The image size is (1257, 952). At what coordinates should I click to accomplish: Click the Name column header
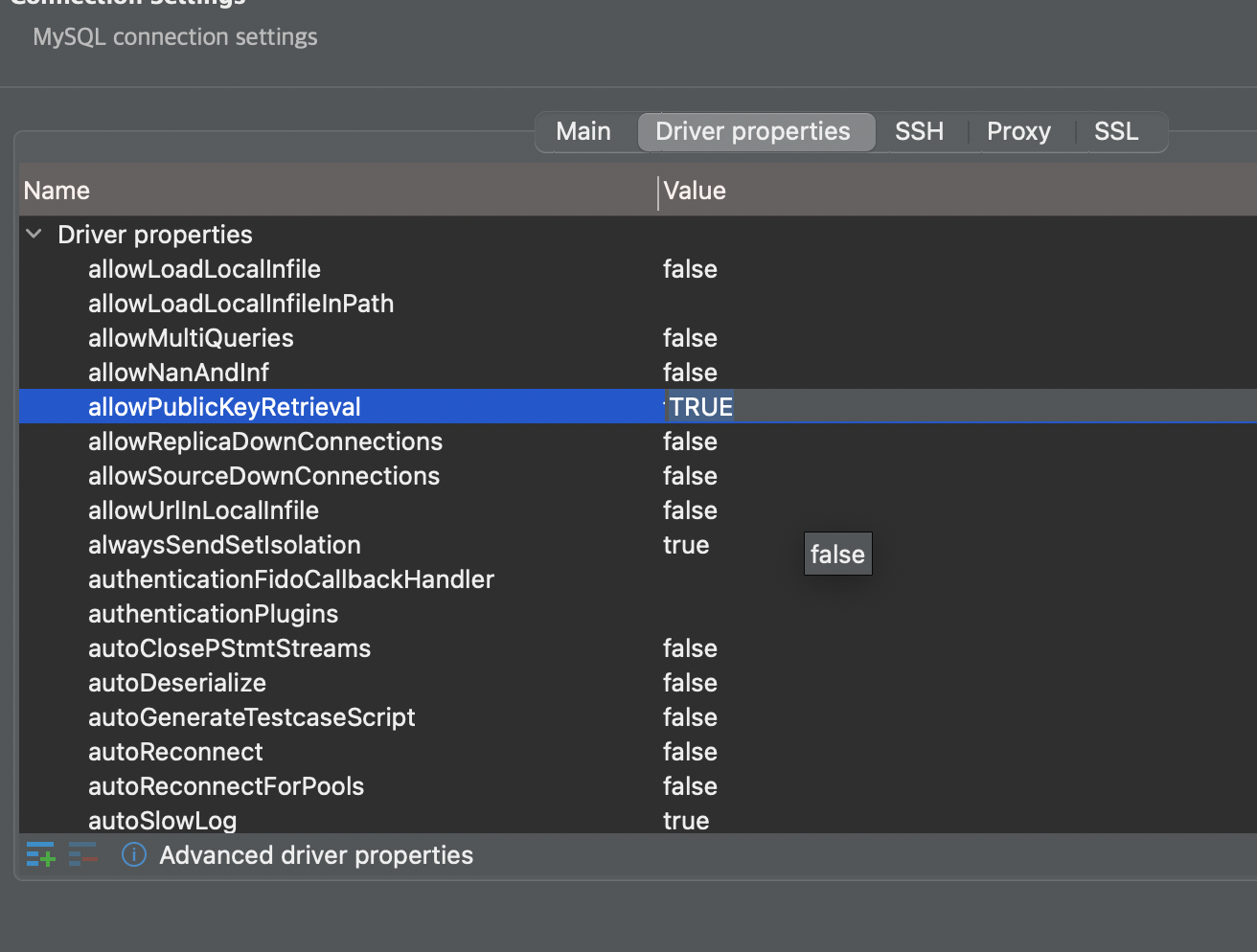(x=337, y=191)
